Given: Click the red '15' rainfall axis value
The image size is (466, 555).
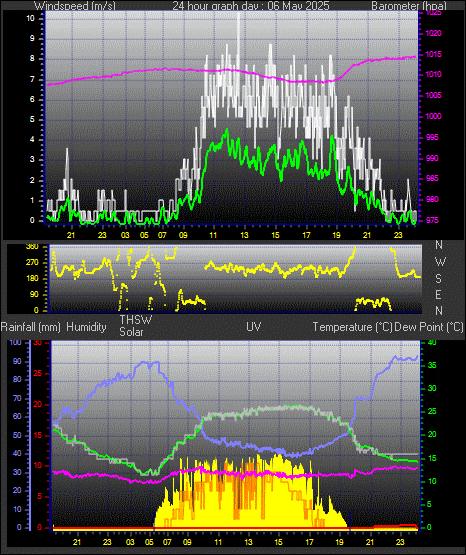Looking at the screenshot, I should (x=38, y=435).
